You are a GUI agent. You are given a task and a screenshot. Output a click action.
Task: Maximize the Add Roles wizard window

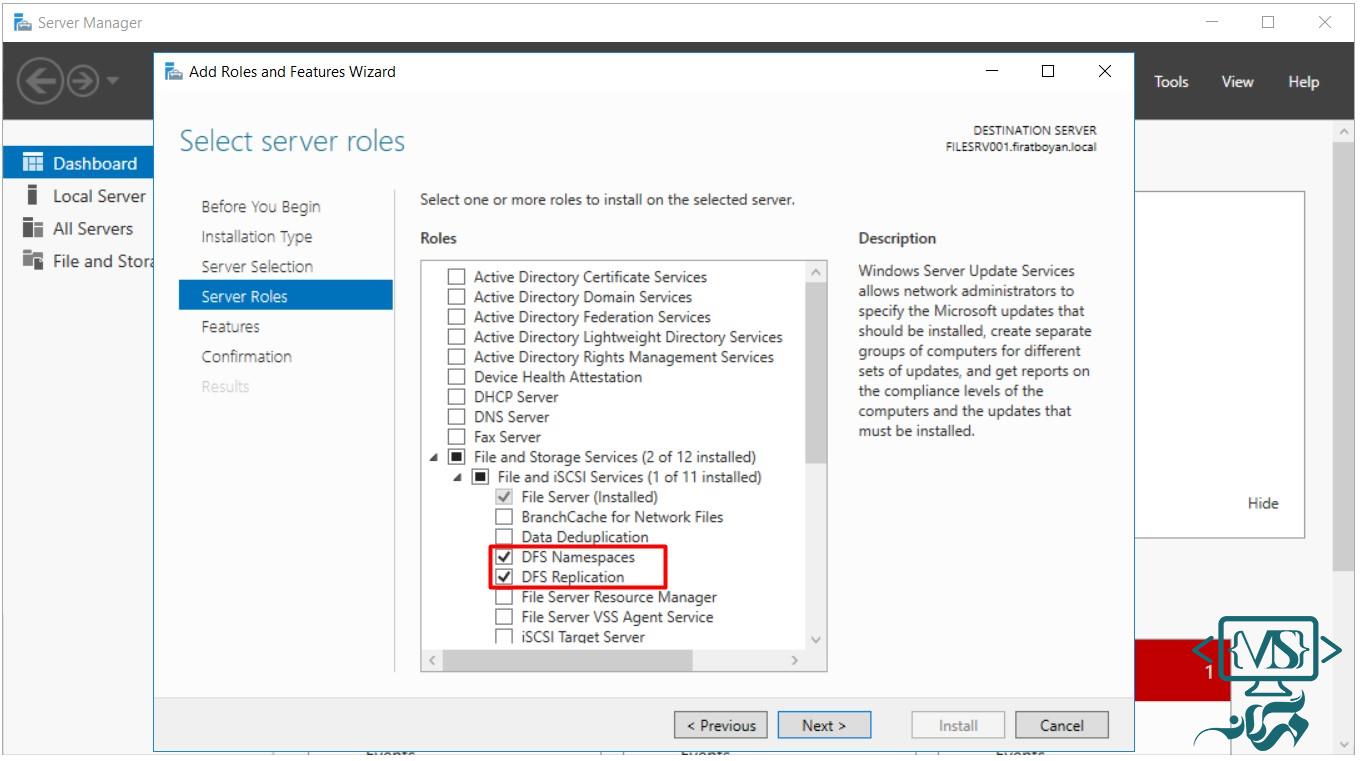(1048, 71)
